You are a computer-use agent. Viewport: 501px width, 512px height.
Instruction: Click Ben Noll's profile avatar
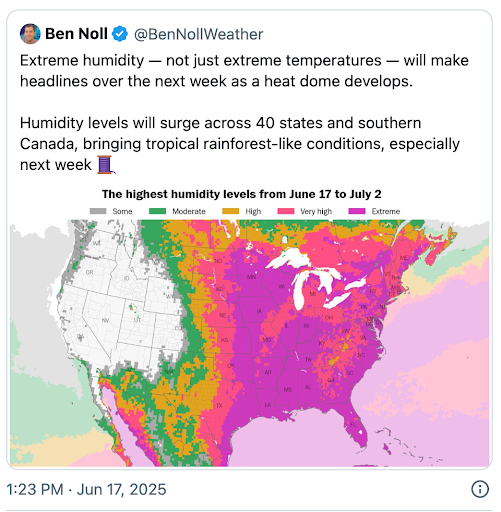(x=30, y=34)
